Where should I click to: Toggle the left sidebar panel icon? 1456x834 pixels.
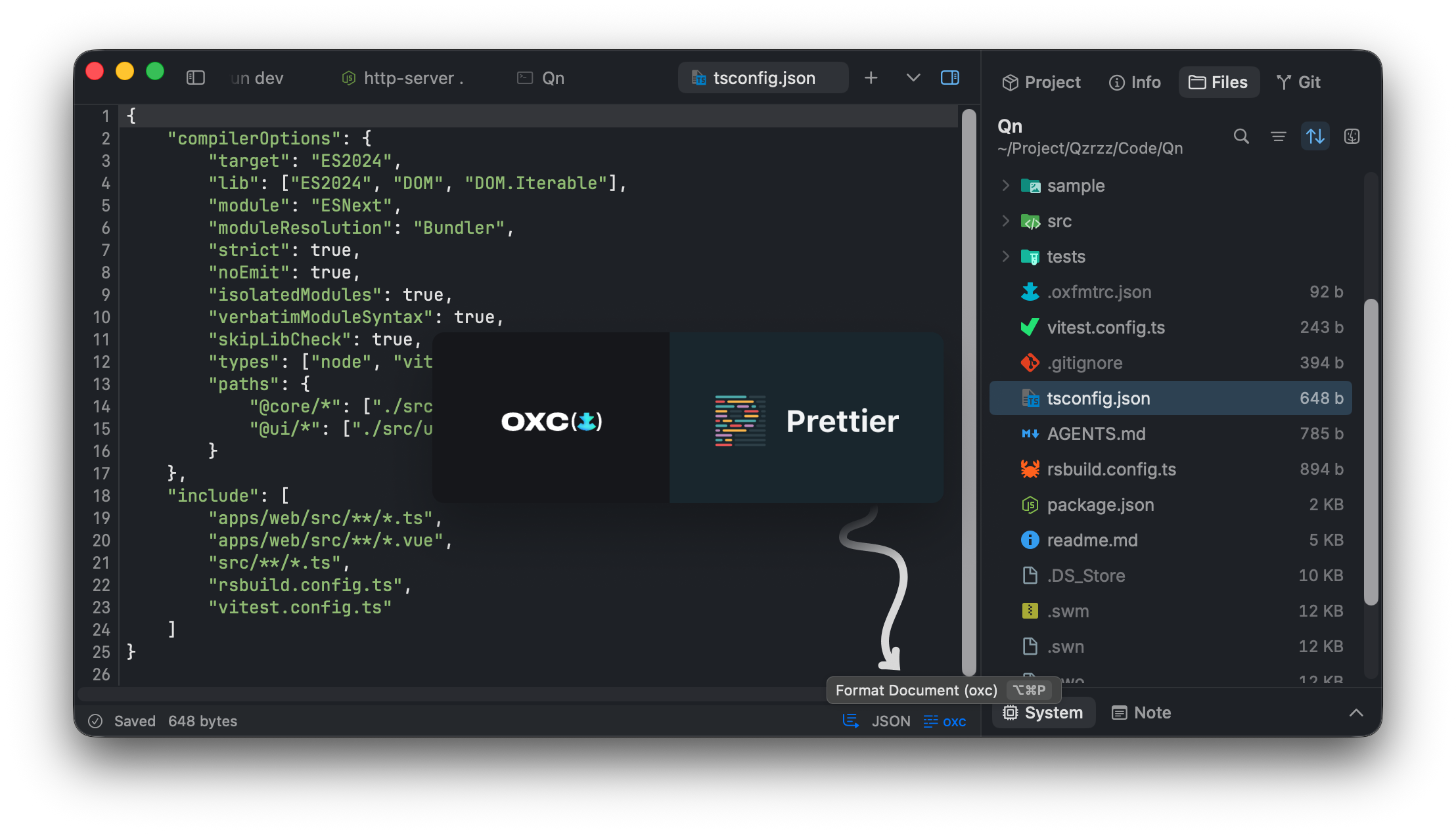click(196, 78)
